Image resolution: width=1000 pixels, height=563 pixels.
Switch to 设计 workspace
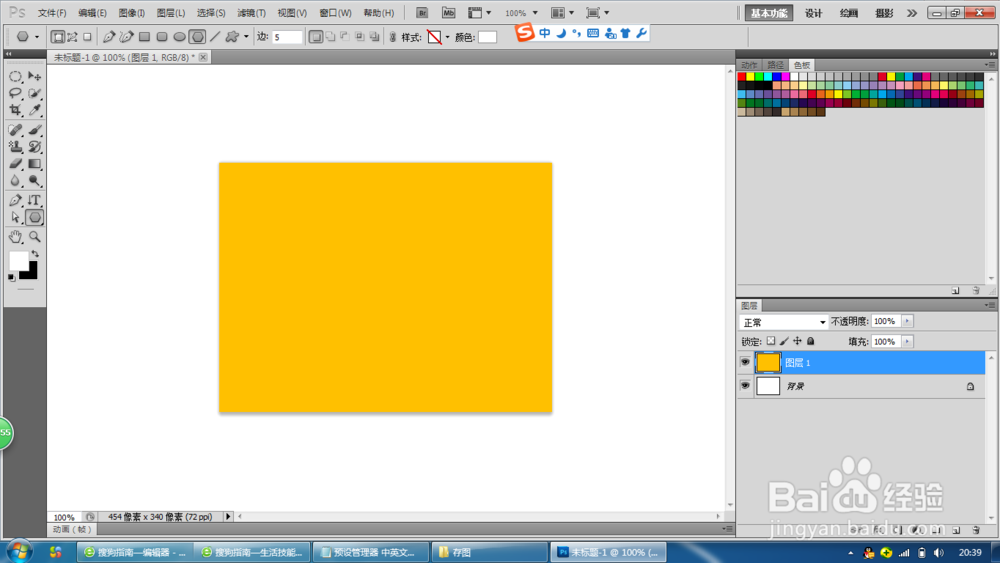click(814, 13)
